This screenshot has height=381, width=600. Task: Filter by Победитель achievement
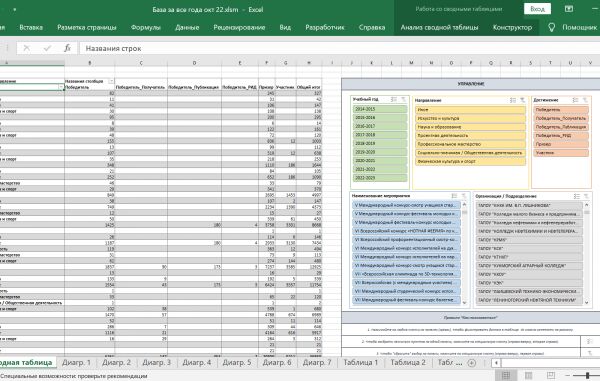(x=561, y=110)
